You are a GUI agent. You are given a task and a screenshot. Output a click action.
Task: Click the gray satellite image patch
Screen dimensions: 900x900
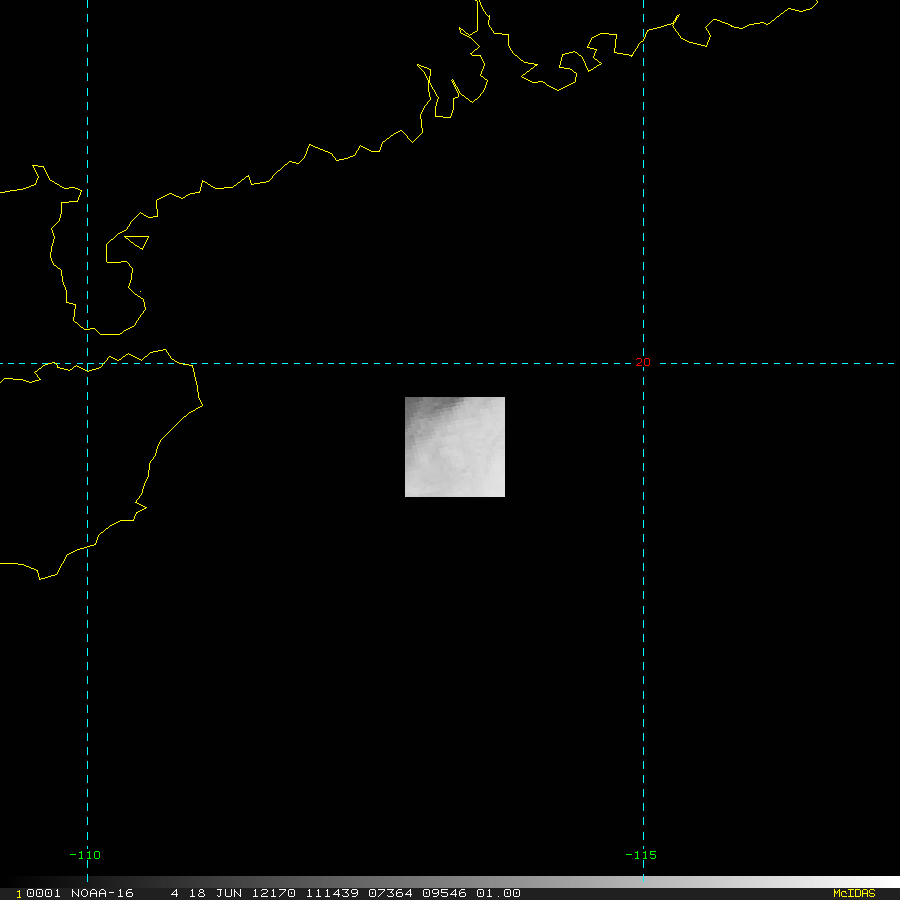coord(455,447)
